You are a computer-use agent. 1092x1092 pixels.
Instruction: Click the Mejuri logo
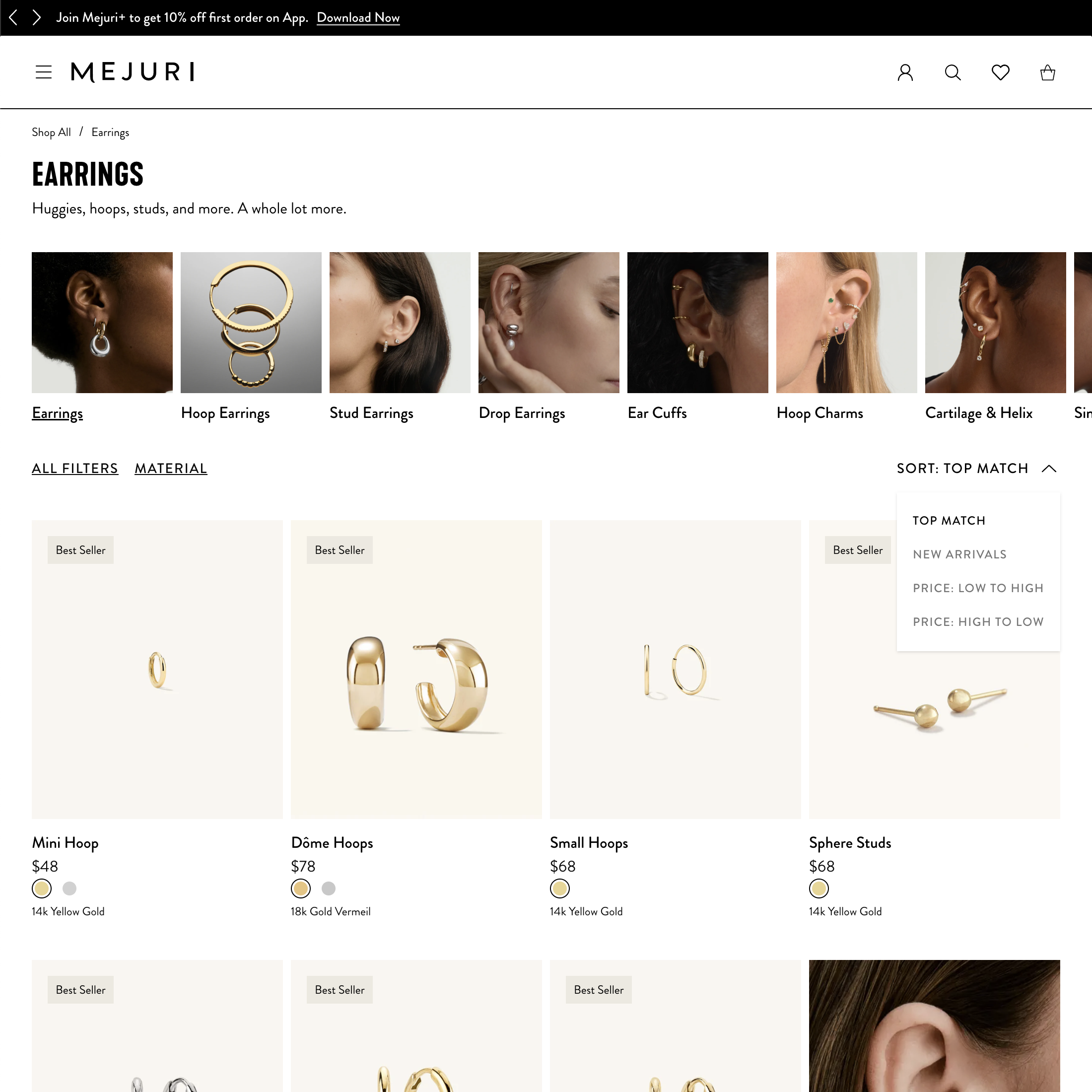click(x=132, y=72)
